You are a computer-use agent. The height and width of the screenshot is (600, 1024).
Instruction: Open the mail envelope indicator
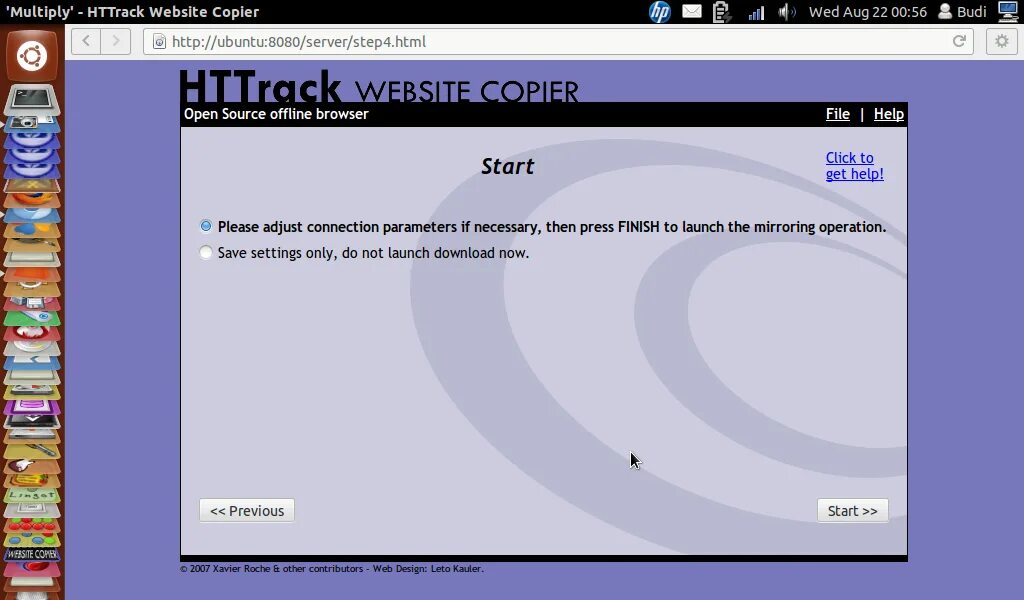tap(692, 12)
